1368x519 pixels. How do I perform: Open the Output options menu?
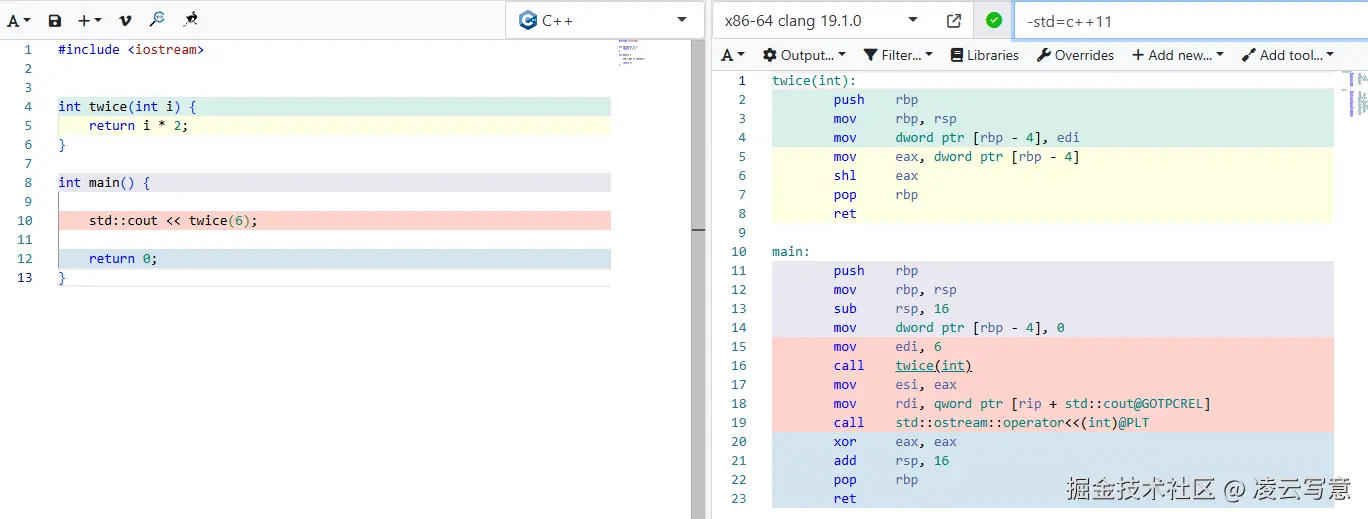coord(804,55)
